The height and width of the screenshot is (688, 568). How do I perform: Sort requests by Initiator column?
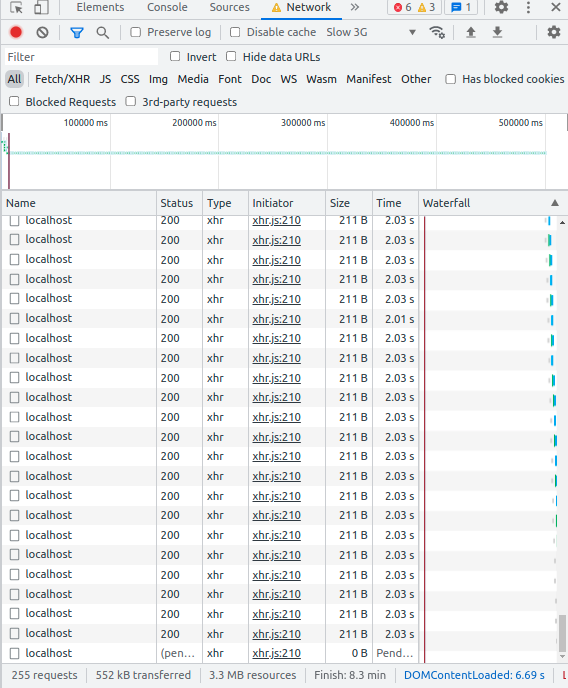(287, 203)
